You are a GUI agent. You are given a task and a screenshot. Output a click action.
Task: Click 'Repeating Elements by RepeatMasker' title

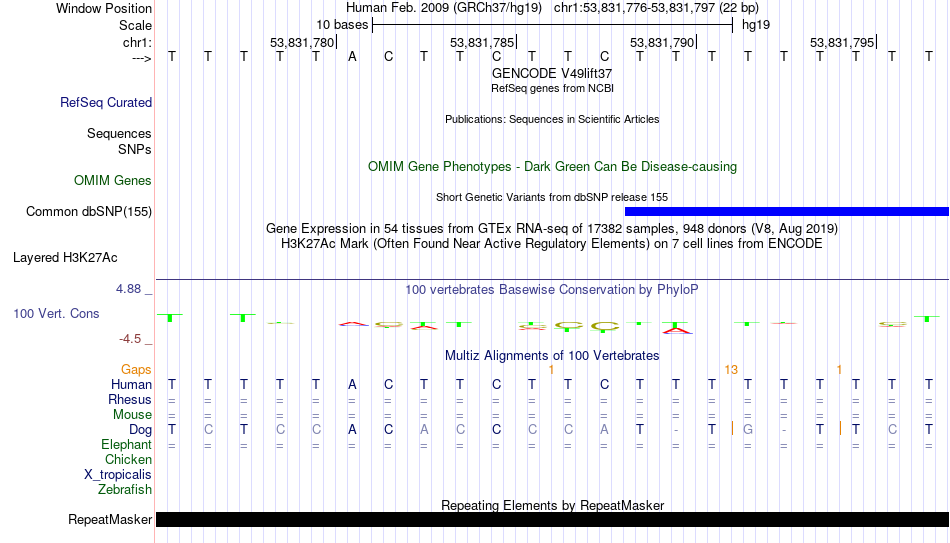(x=553, y=505)
